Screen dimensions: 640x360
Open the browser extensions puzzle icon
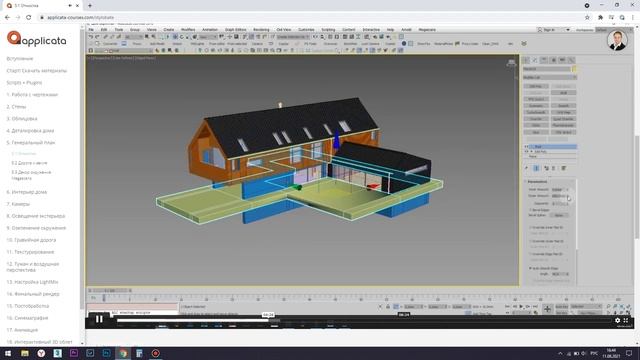click(x=600, y=18)
